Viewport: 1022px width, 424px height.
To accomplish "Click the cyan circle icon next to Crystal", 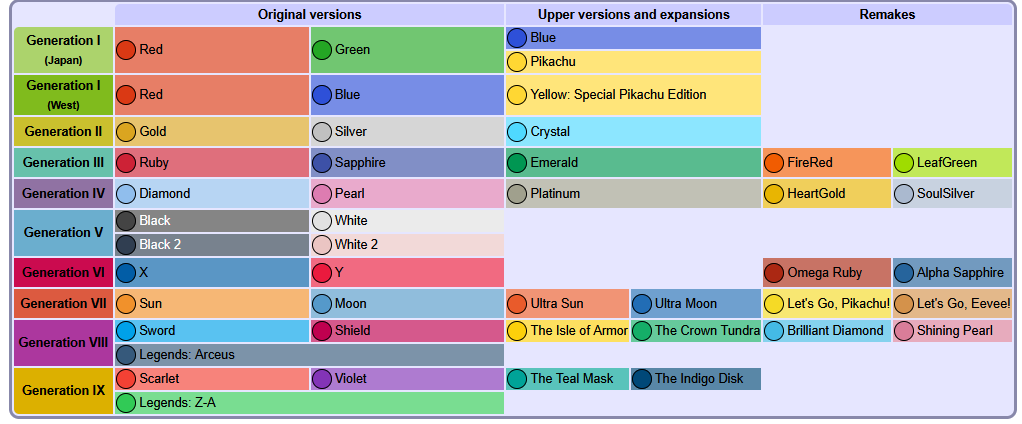I will click(x=517, y=132).
